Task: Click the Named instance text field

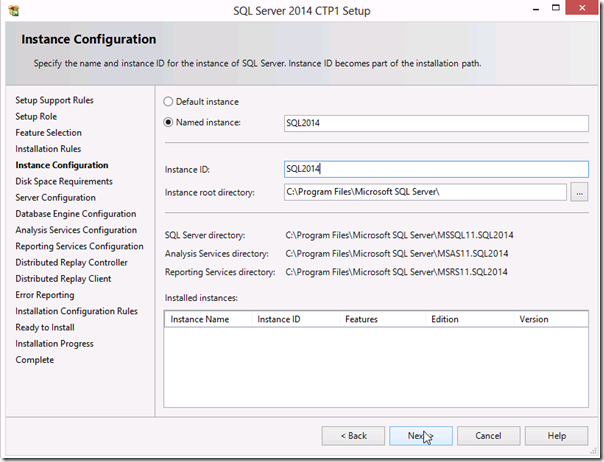Action: tap(436, 123)
